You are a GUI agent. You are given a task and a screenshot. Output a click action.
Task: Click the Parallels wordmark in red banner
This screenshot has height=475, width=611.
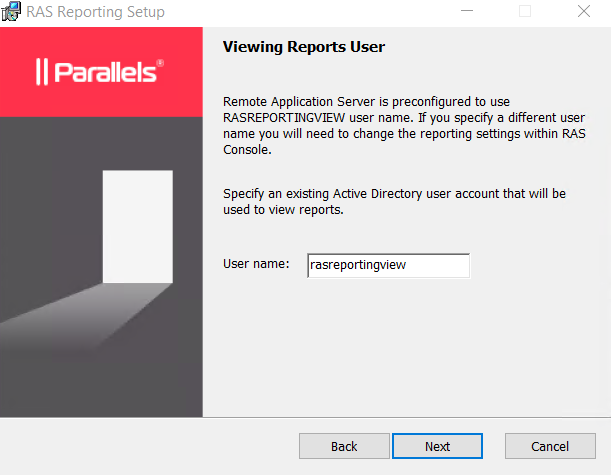tap(104, 73)
